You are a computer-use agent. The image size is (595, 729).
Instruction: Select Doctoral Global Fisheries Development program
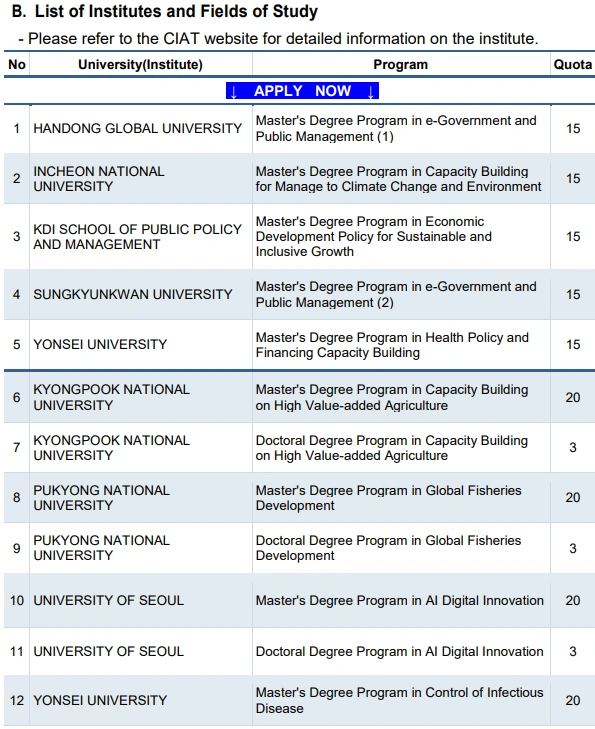(389, 548)
